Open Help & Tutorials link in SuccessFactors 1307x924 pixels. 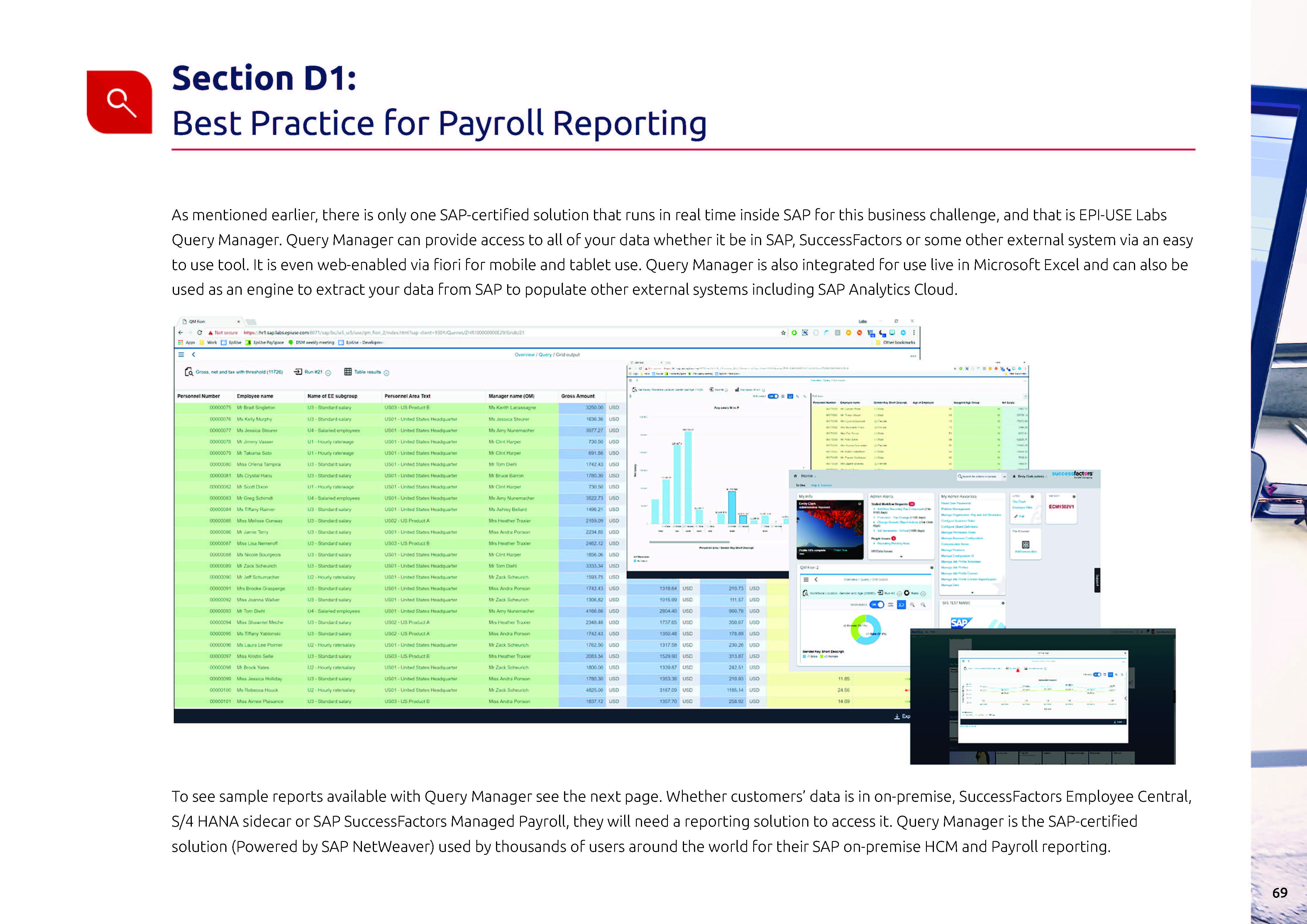coord(822,485)
